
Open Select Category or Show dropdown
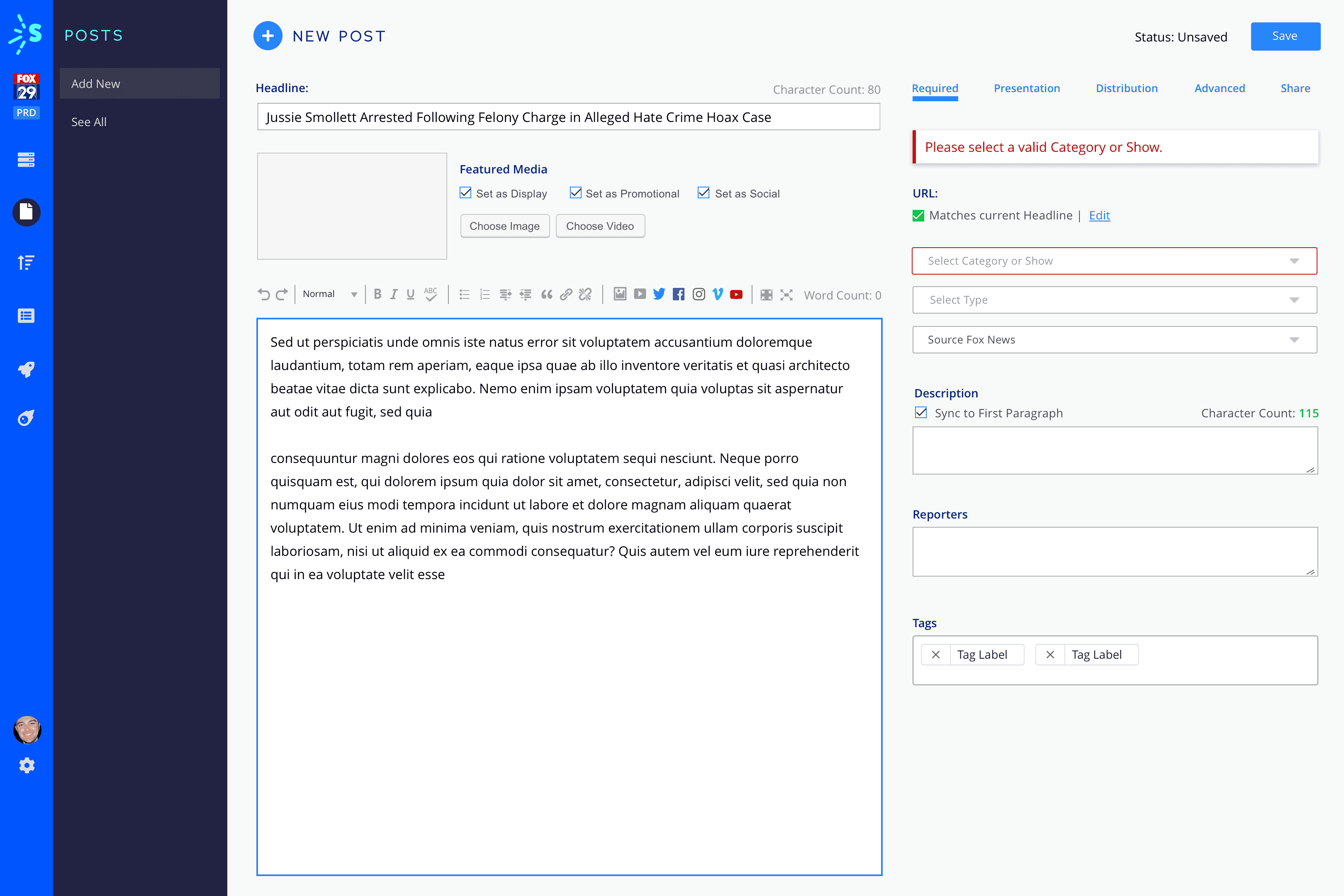point(1114,261)
